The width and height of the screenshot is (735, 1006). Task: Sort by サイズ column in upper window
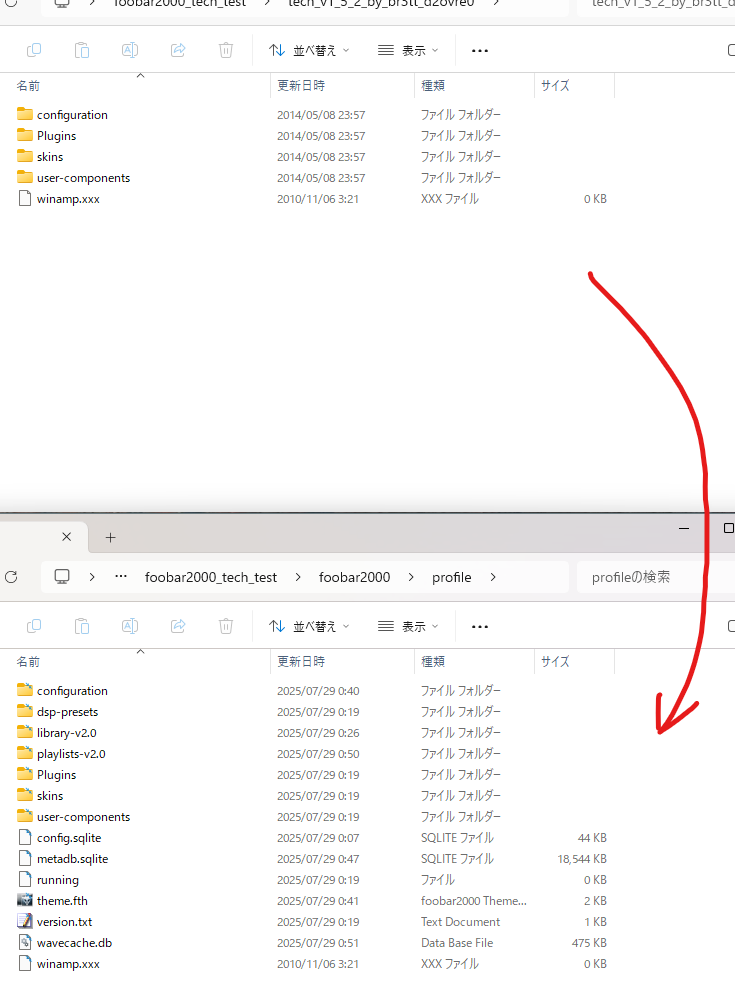pos(555,85)
